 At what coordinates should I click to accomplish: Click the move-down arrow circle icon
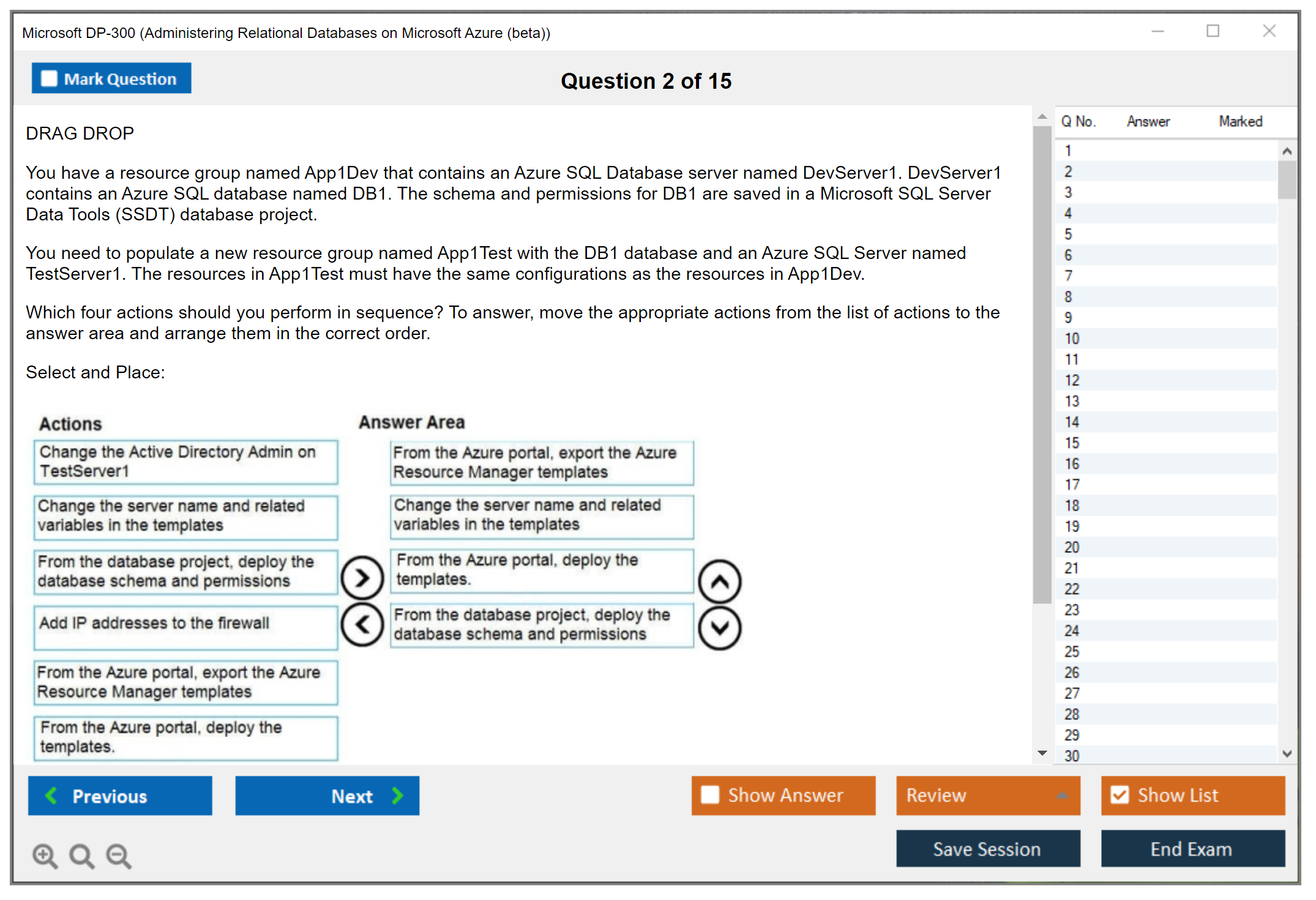click(x=720, y=628)
